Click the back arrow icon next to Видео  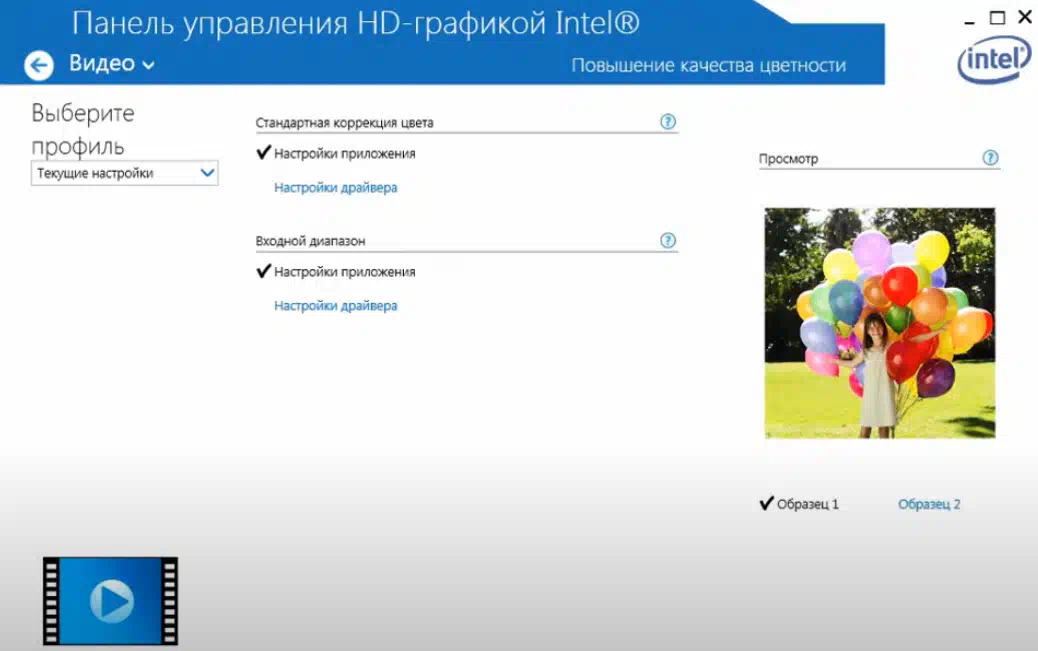pos(39,66)
